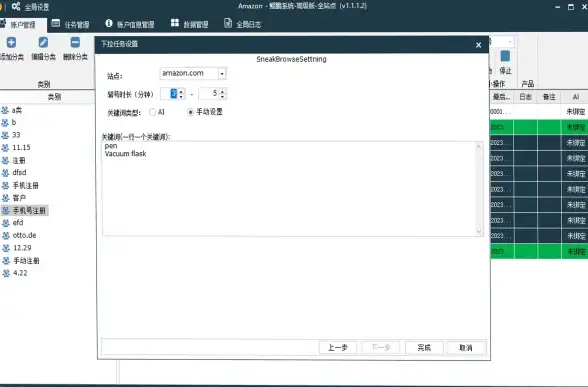This screenshot has height=387, width=588.
Task: Click the 'Vacuum flask' keyword line
Action: pos(125,154)
